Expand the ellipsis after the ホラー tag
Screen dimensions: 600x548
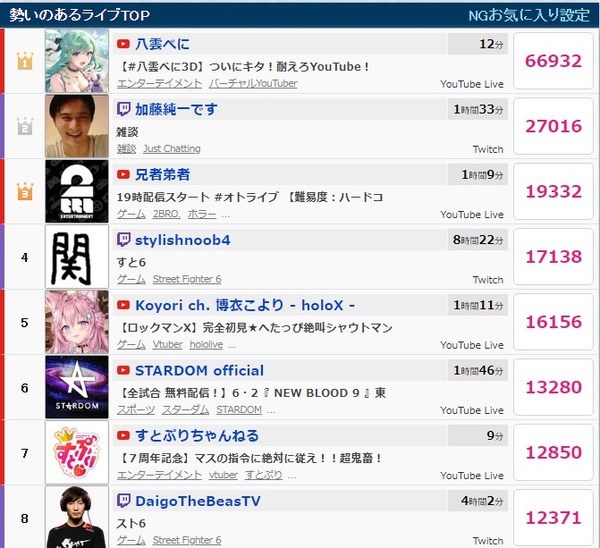225,216
